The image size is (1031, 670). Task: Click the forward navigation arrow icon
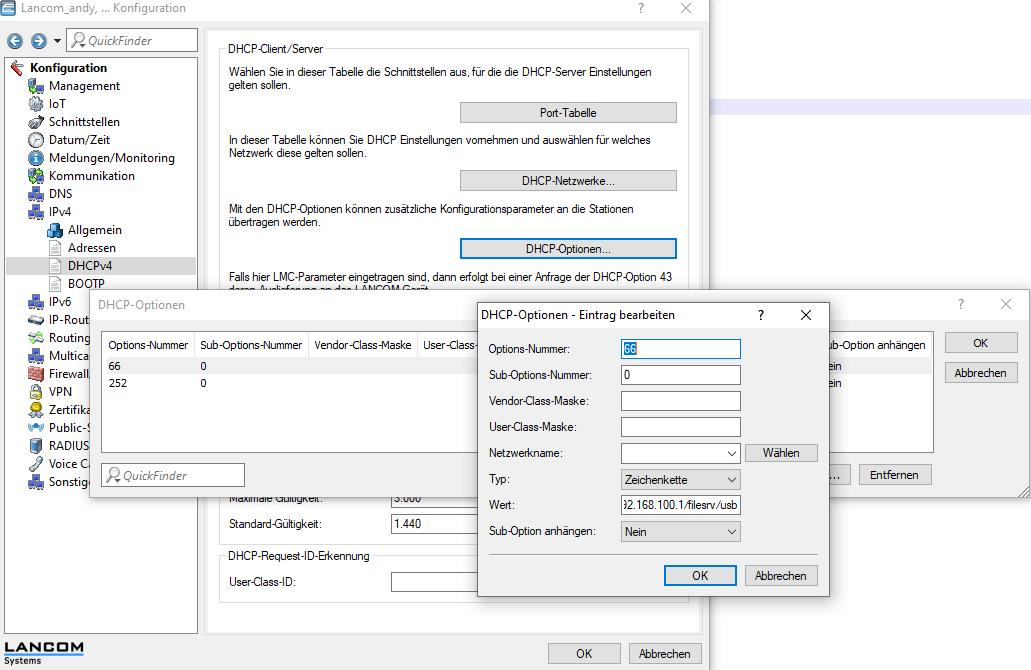click(39, 41)
